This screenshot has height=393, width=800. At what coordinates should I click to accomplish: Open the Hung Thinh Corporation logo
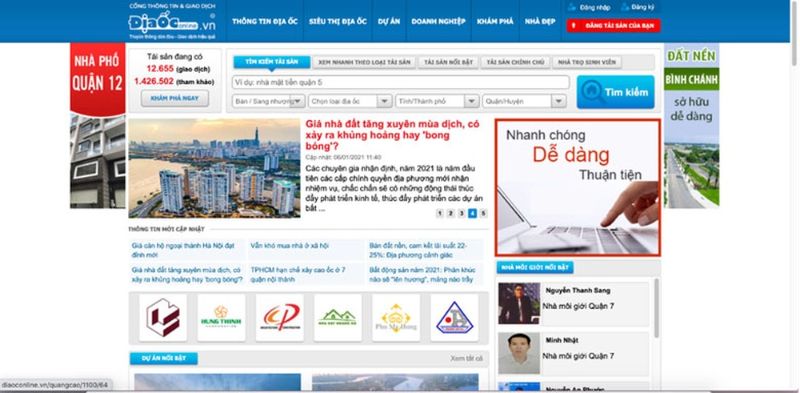(221, 317)
